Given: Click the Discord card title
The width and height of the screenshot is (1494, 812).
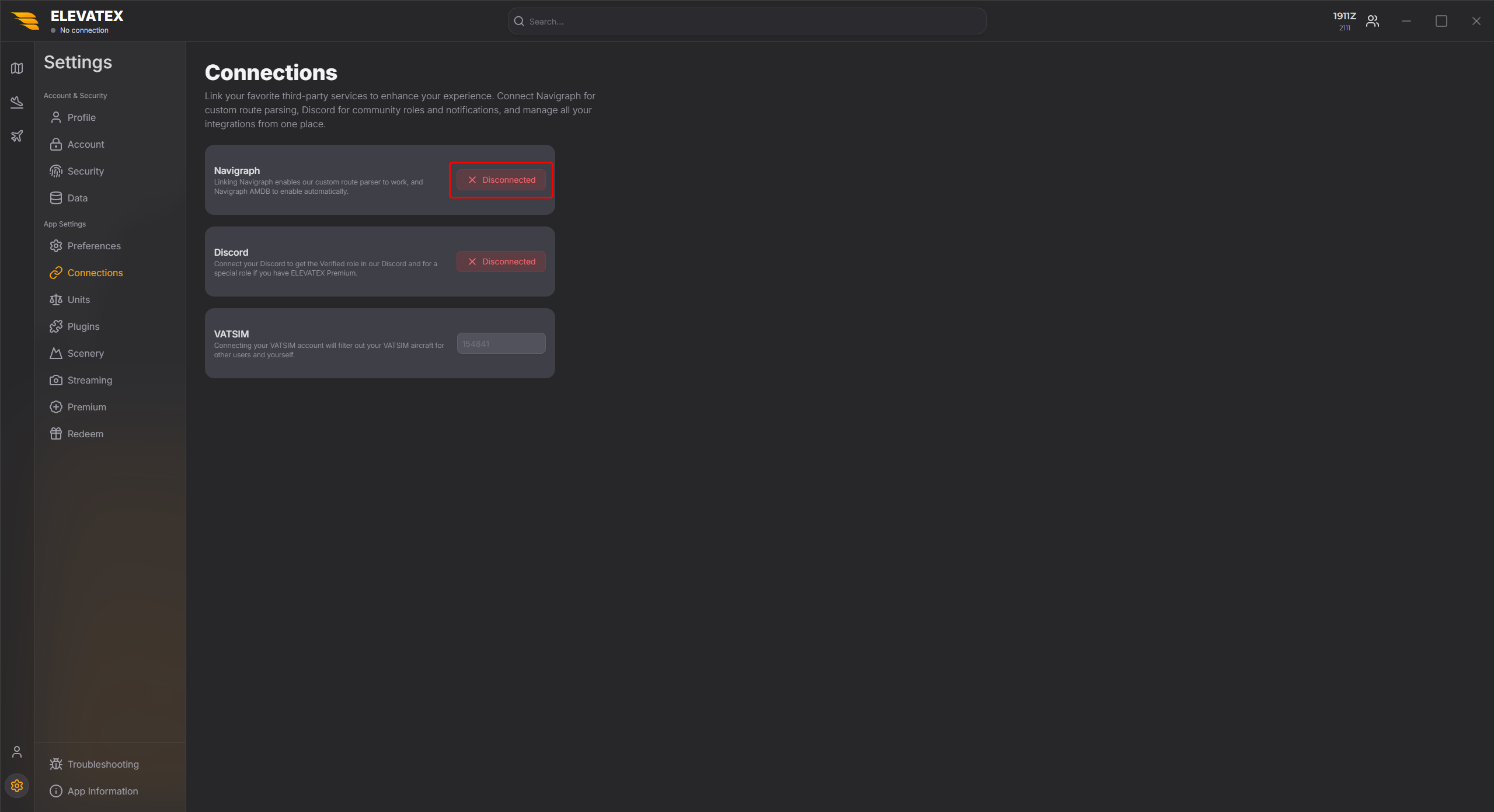Looking at the screenshot, I should point(231,252).
